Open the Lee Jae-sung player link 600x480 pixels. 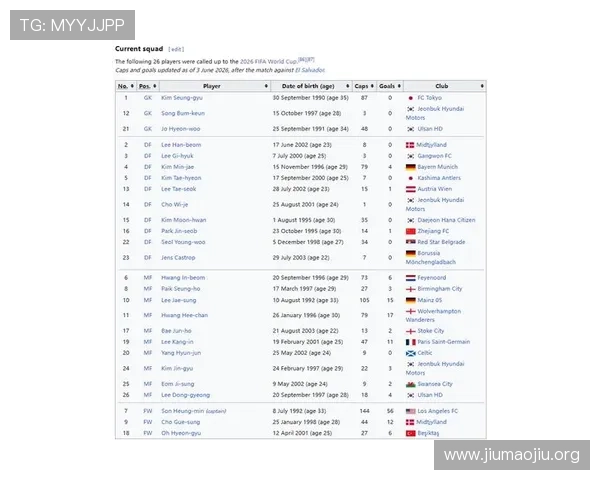pos(179,300)
